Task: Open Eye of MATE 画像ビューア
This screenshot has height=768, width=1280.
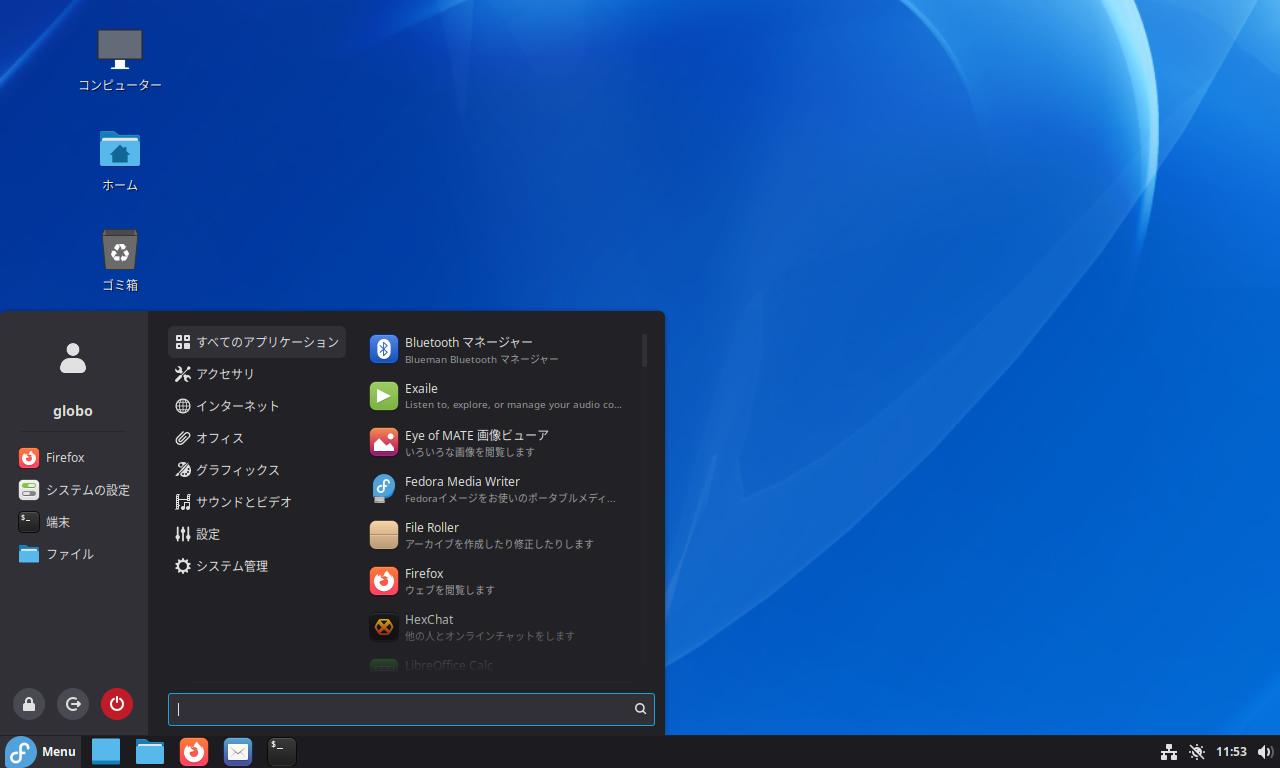Action: 476,442
